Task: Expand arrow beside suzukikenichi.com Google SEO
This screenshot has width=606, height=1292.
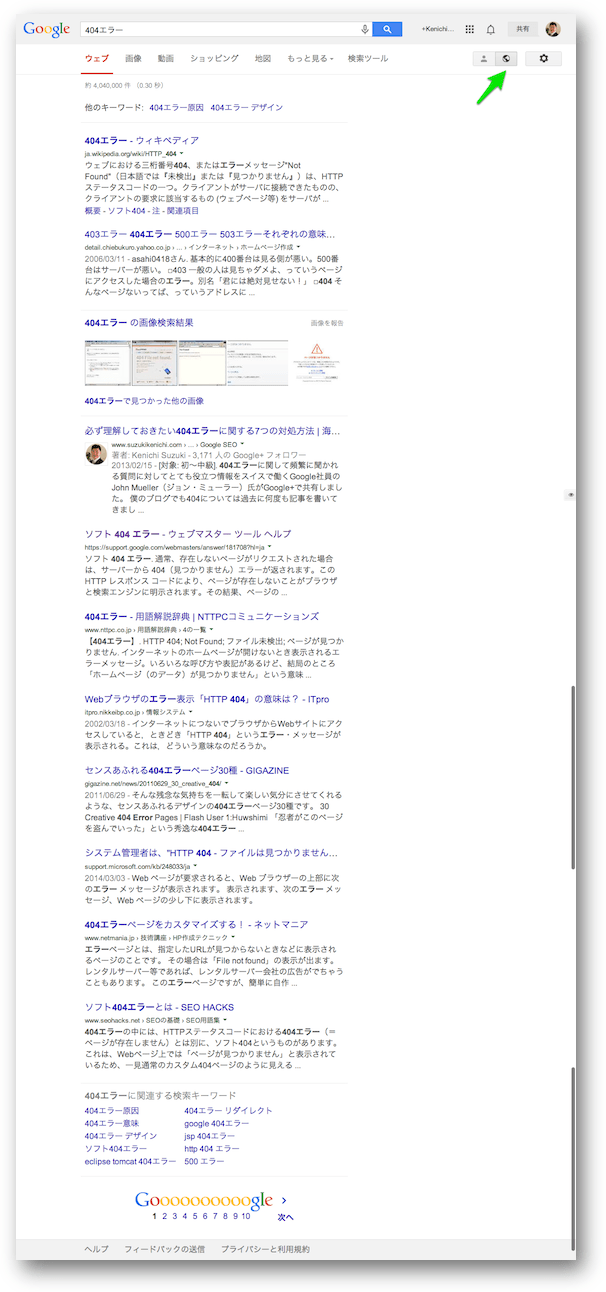Action: [x=240, y=443]
